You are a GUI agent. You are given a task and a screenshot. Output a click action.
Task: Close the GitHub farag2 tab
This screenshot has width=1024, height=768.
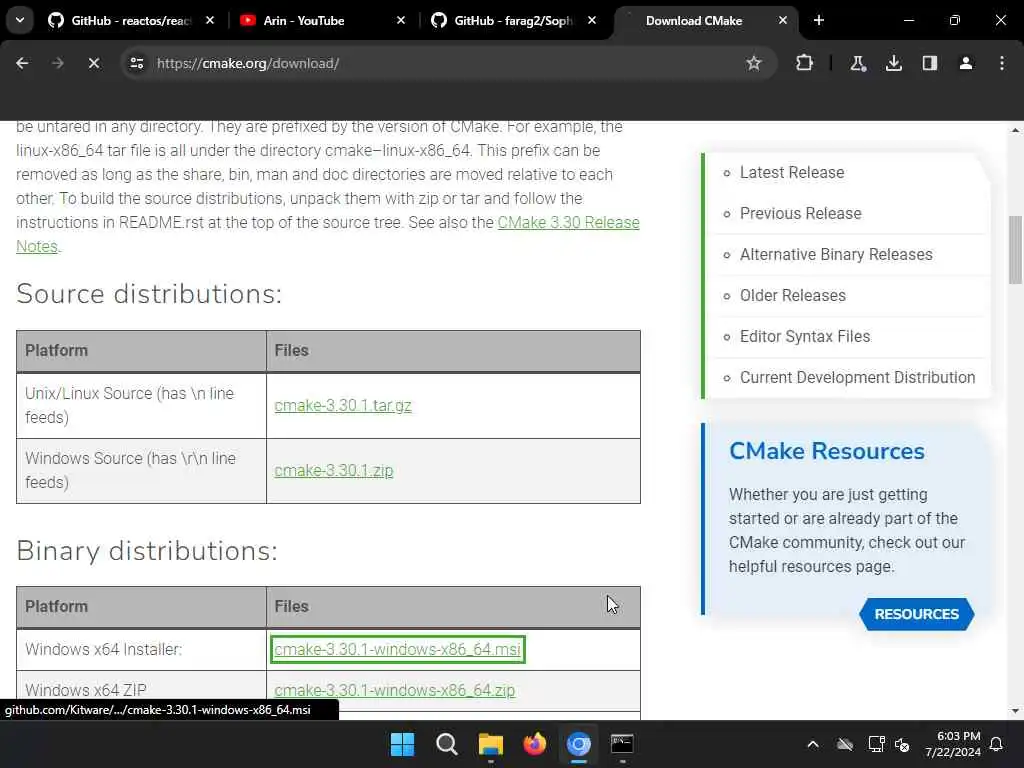click(x=592, y=21)
